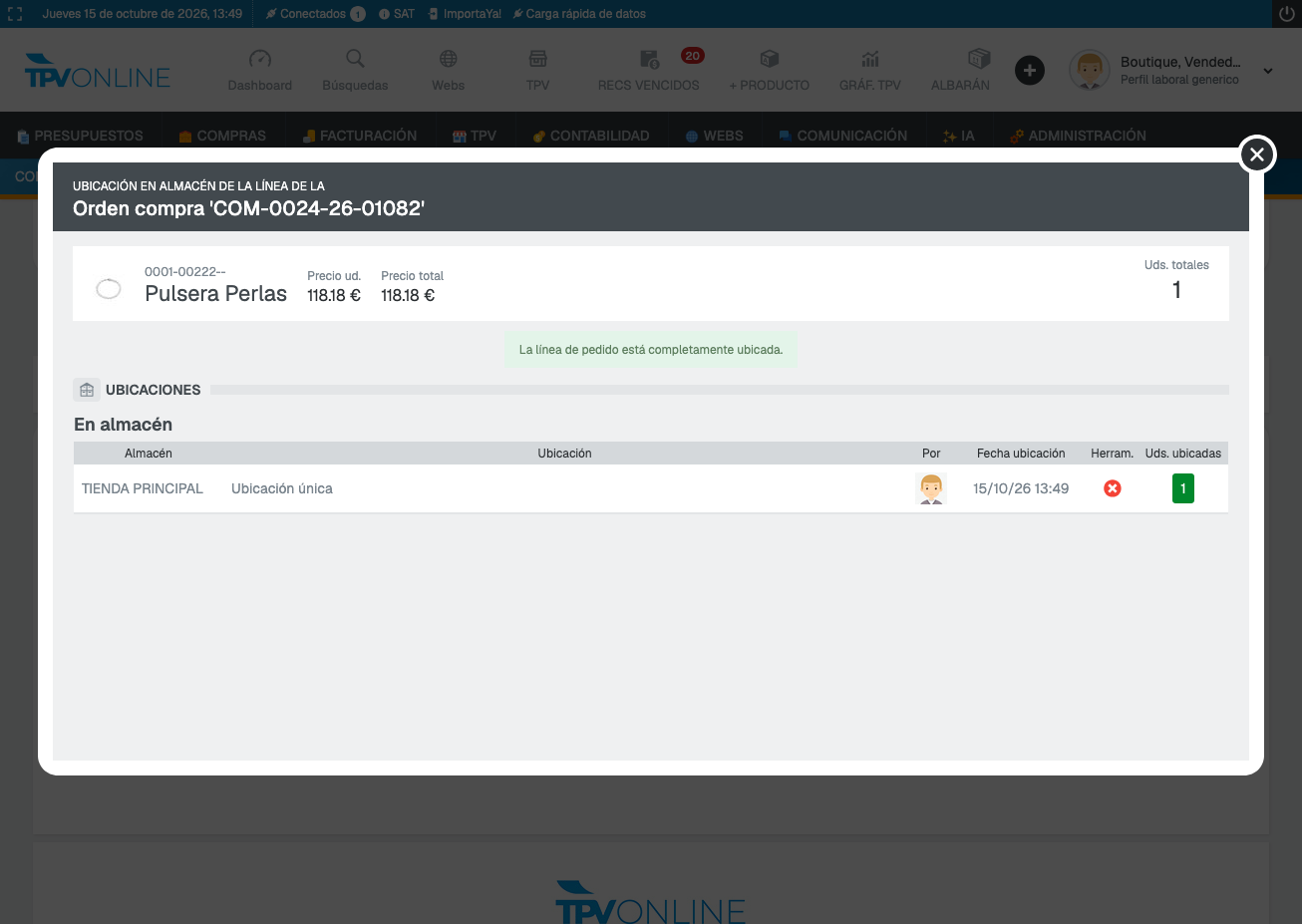
Task: Click the Fecha ubicación column header
Action: tap(1021, 454)
